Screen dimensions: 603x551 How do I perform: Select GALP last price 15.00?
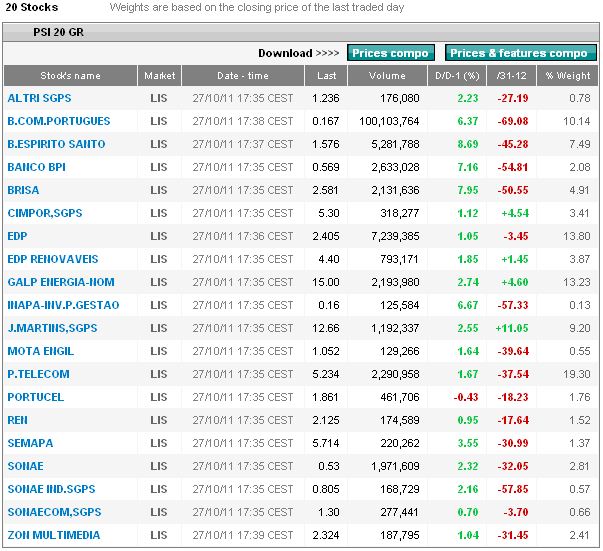point(326,282)
